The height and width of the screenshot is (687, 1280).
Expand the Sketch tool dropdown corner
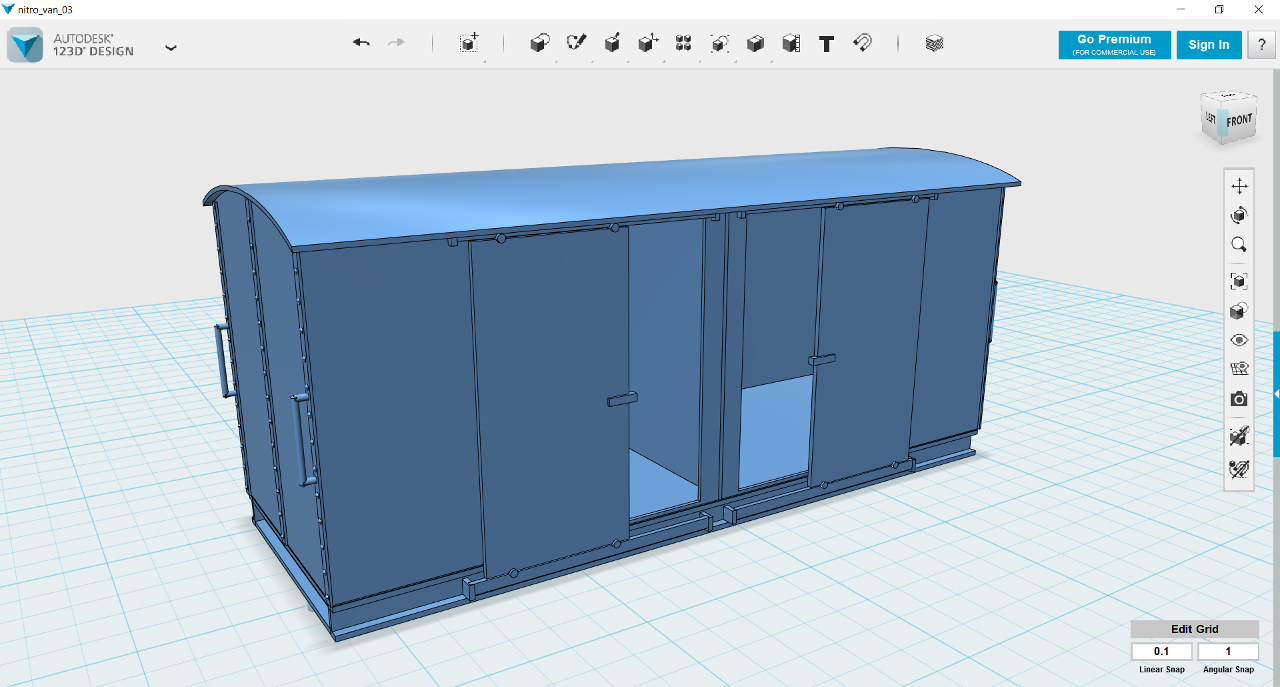tap(591, 60)
